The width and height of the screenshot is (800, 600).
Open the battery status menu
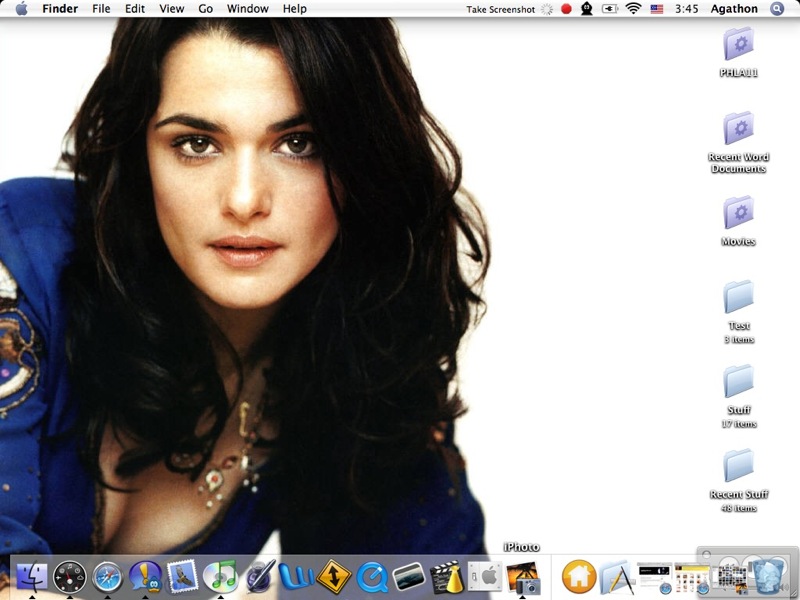pyautogui.click(x=609, y=9)
